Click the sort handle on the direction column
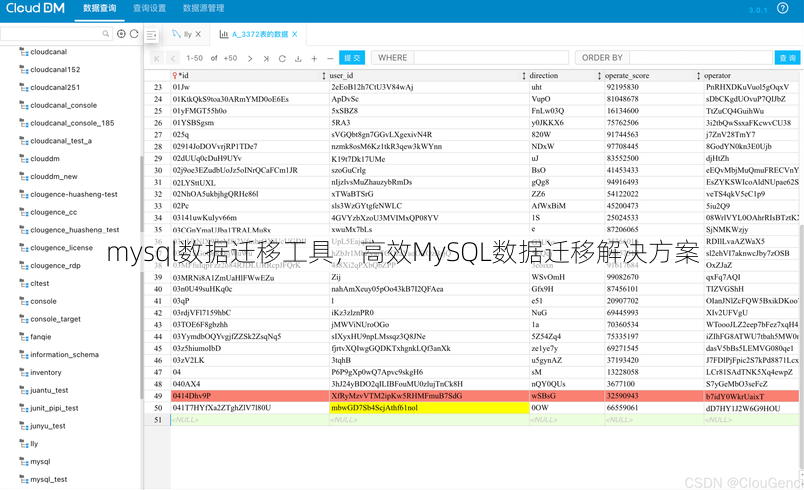Screen dimensions: 804x490 (599, 76)
